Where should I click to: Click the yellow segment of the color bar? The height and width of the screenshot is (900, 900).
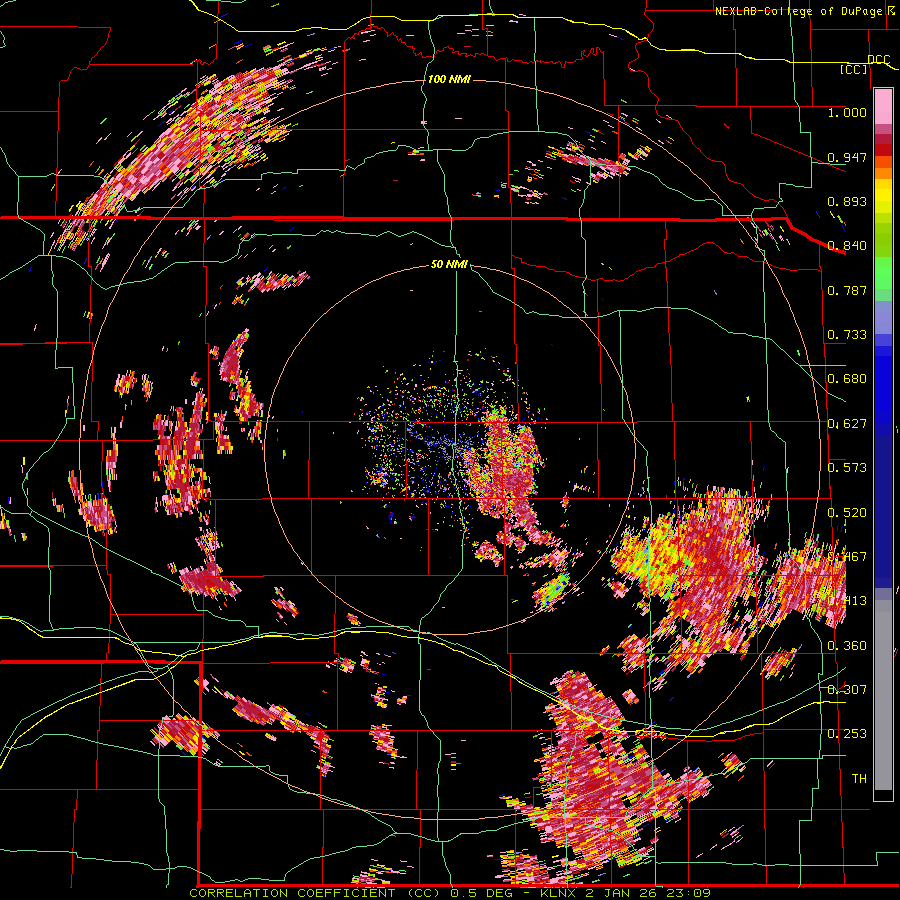coord(883,195)
